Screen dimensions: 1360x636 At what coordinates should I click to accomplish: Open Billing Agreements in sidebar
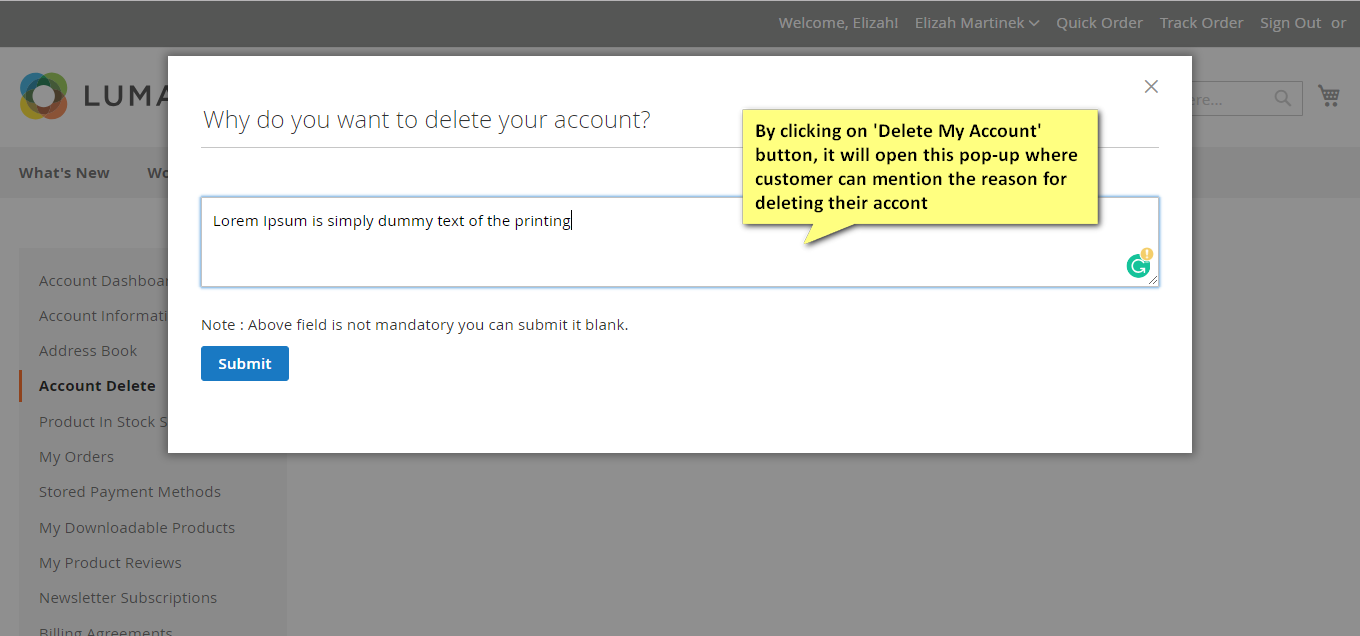(x=106, y=630)
